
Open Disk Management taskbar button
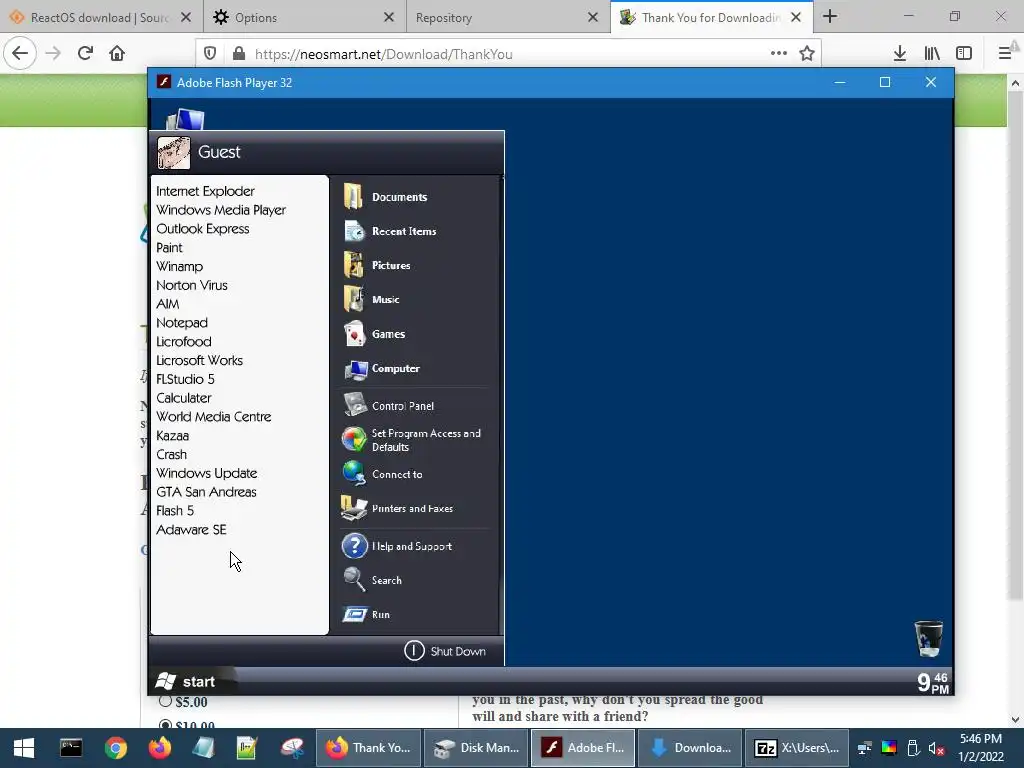pos(477,748)
